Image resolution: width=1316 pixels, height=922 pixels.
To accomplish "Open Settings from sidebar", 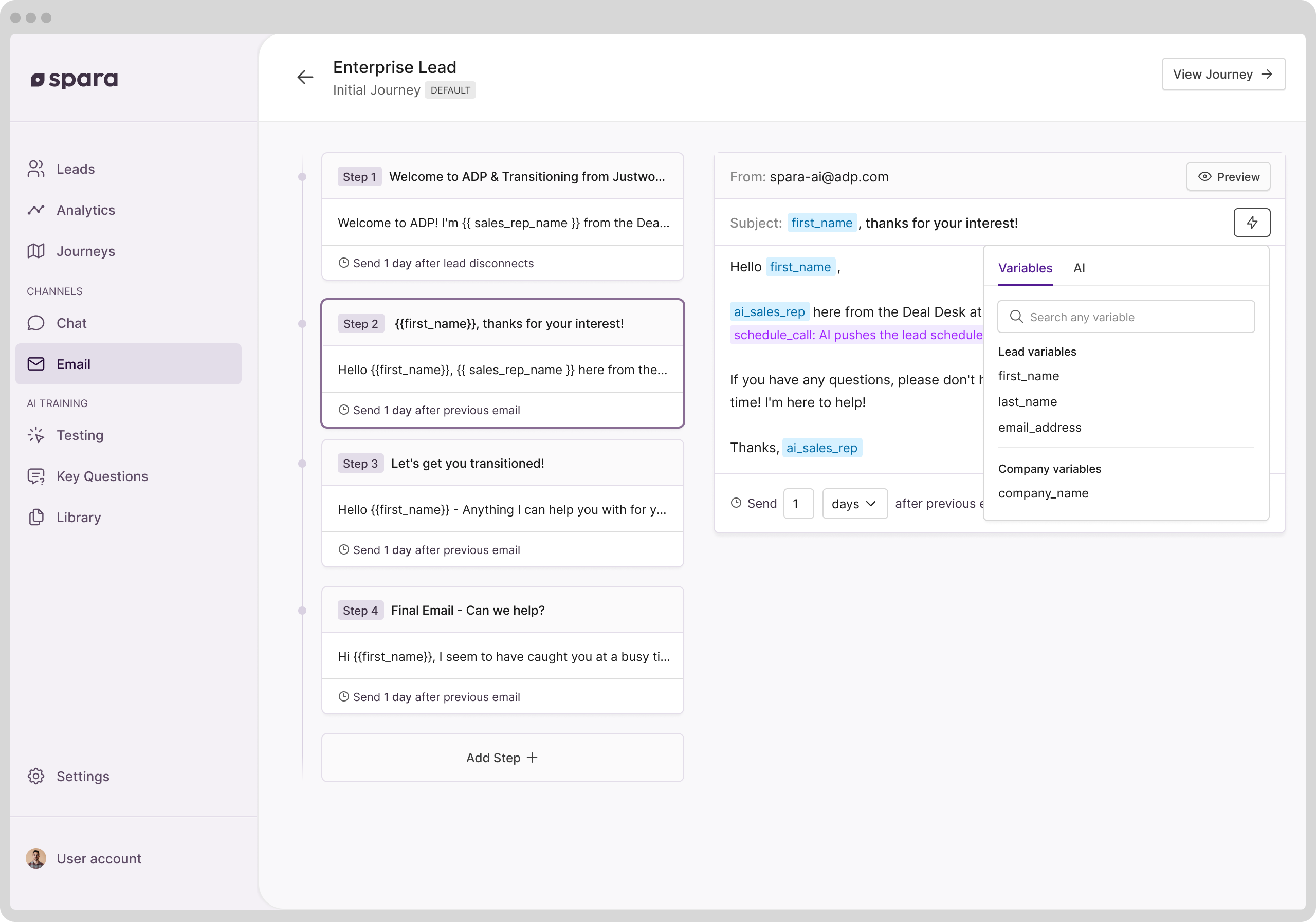I will [x=83, y=777].
